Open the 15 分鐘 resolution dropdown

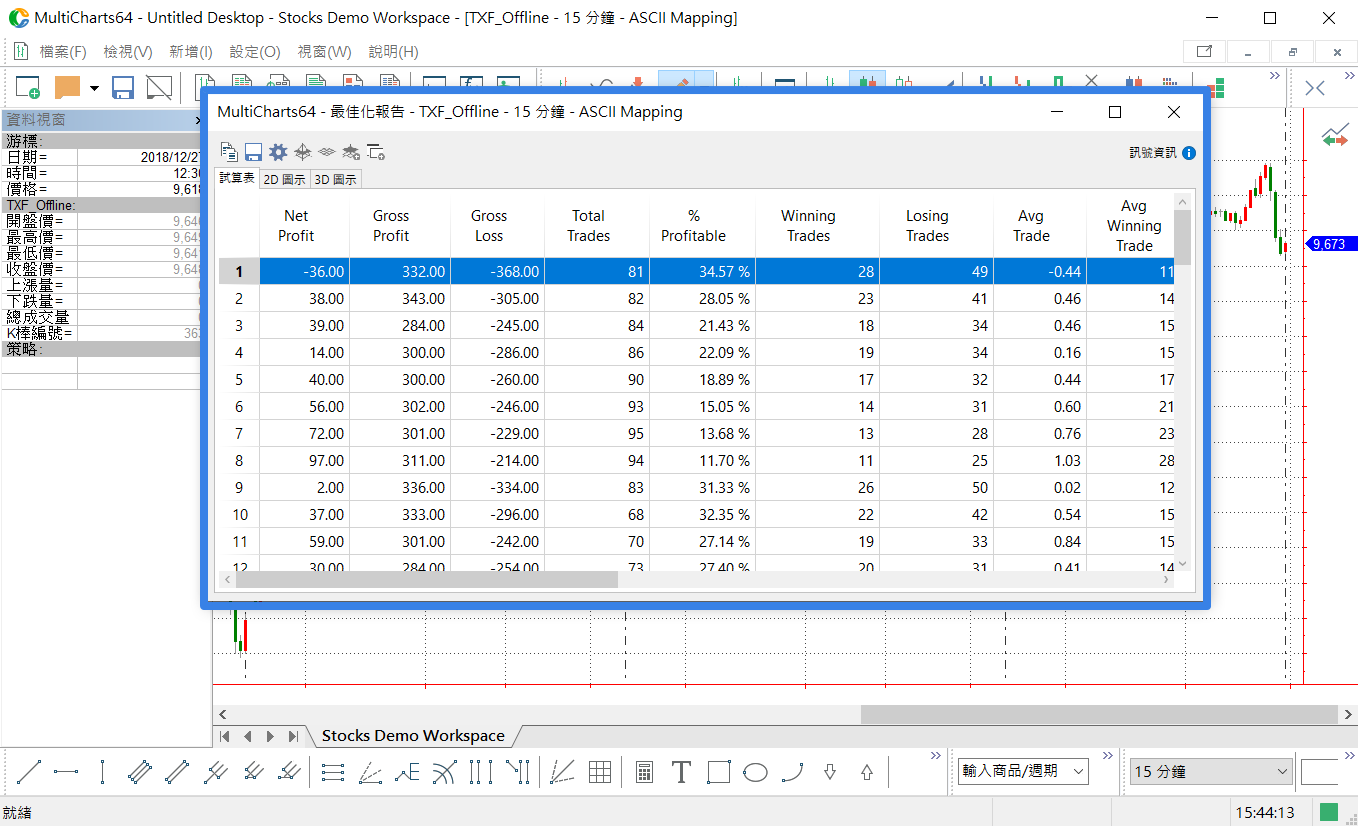click(1211, 772)
